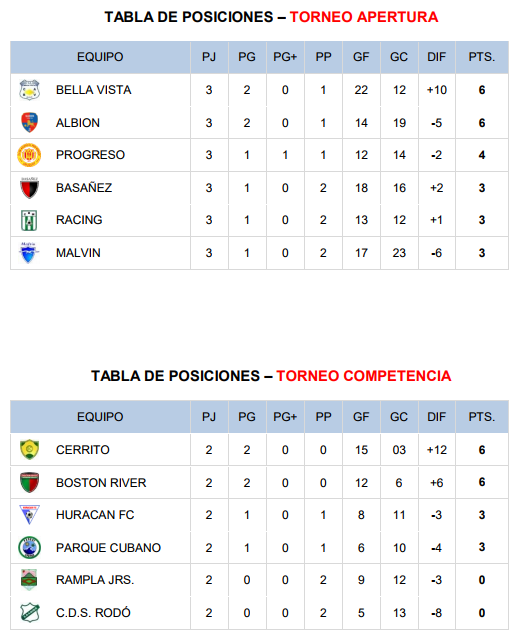Click Cerrito's +12 goal difference value

[437, 450]
